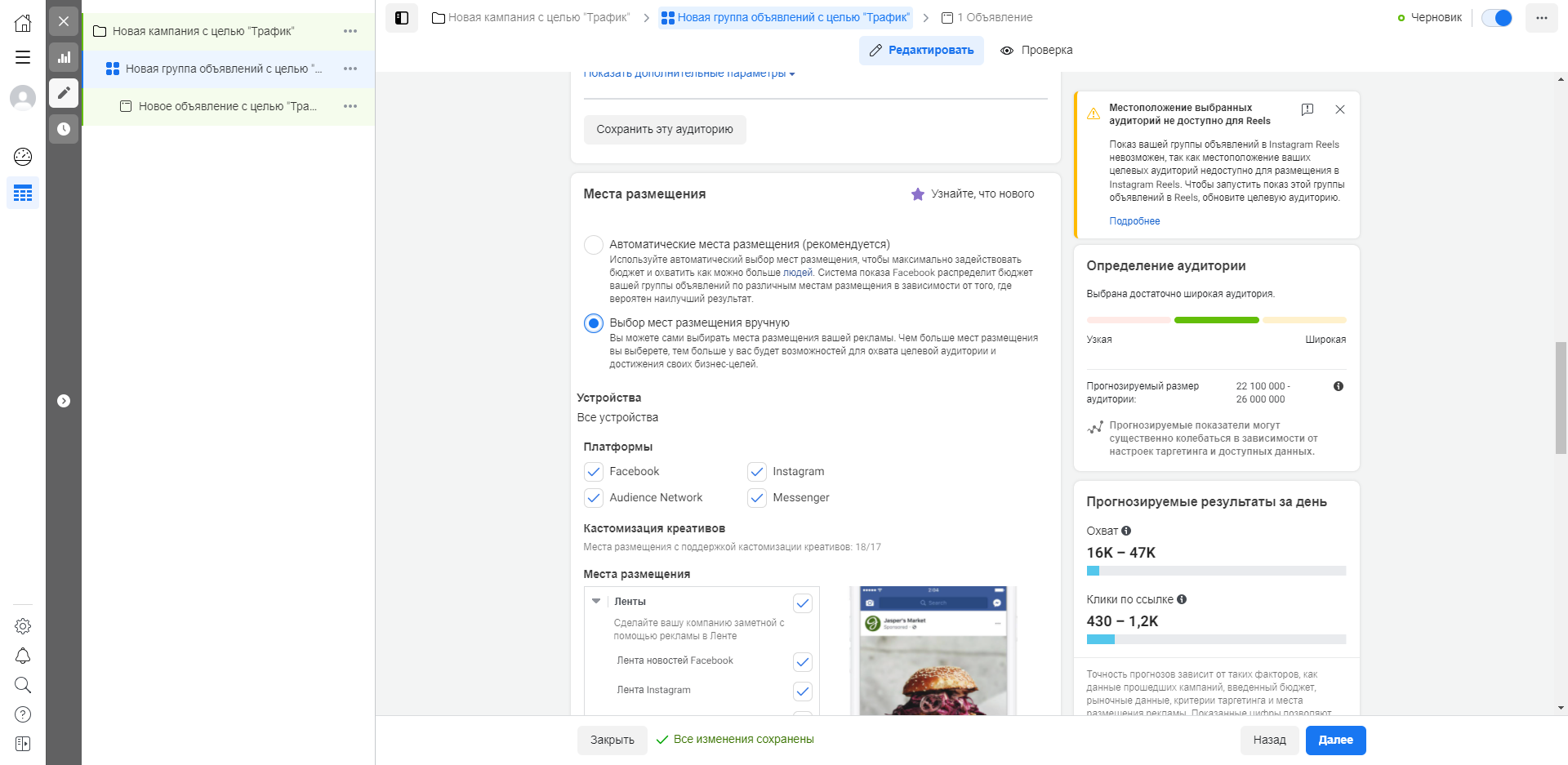Click the 'Закрыть' button
Screen dimensions: 1568x765
612,741
